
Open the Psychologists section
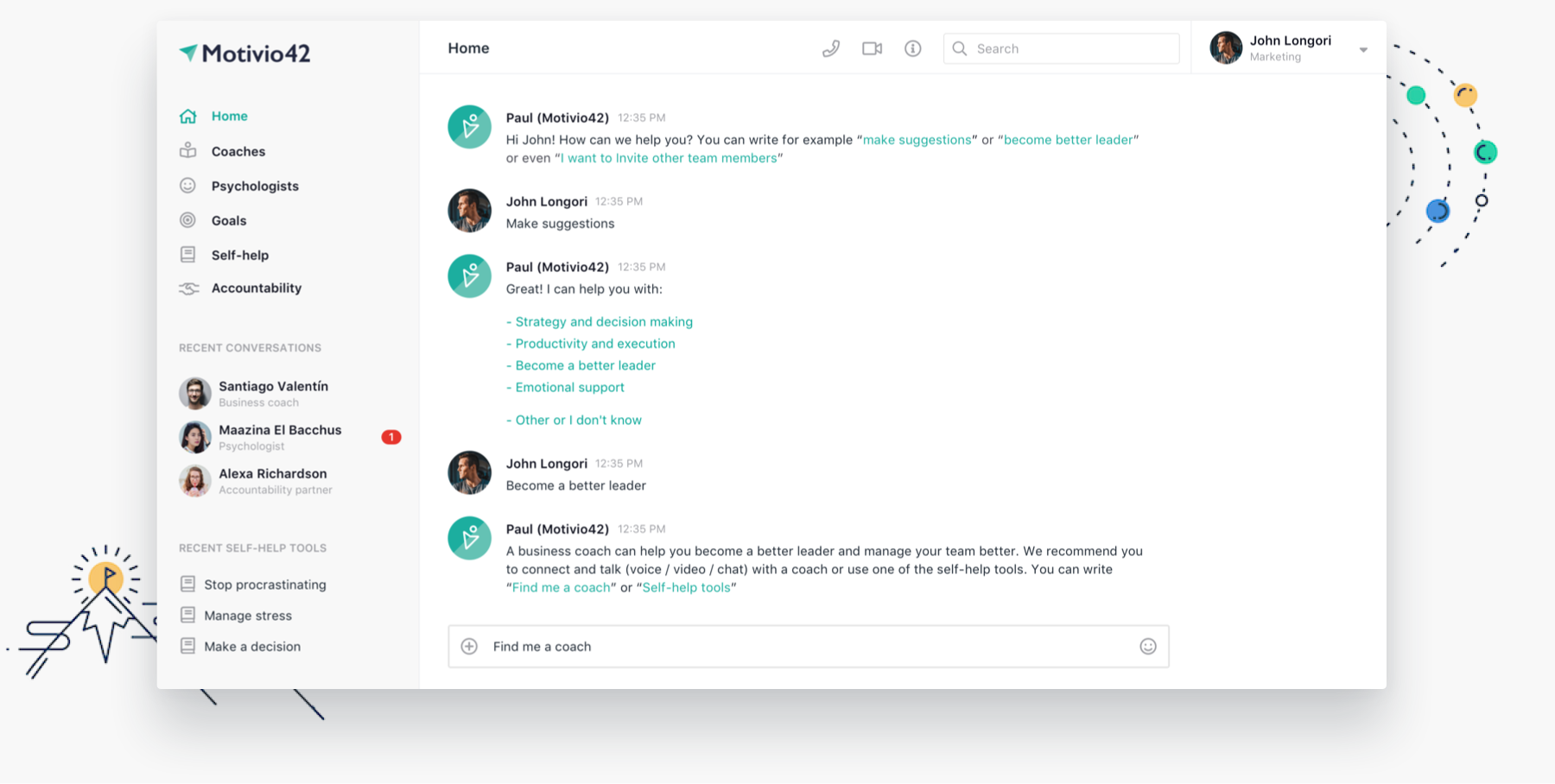pos(188,185)
